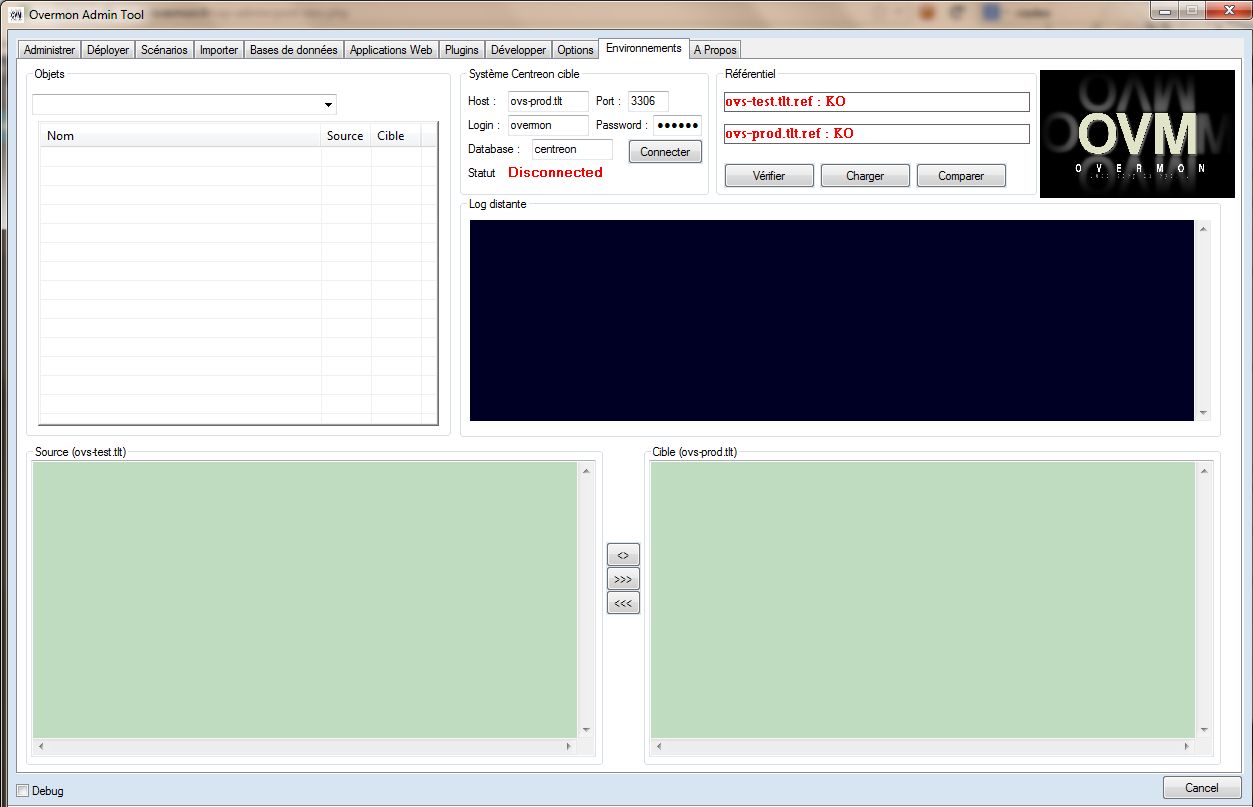Select the Plugins tab

click(461, 50)
